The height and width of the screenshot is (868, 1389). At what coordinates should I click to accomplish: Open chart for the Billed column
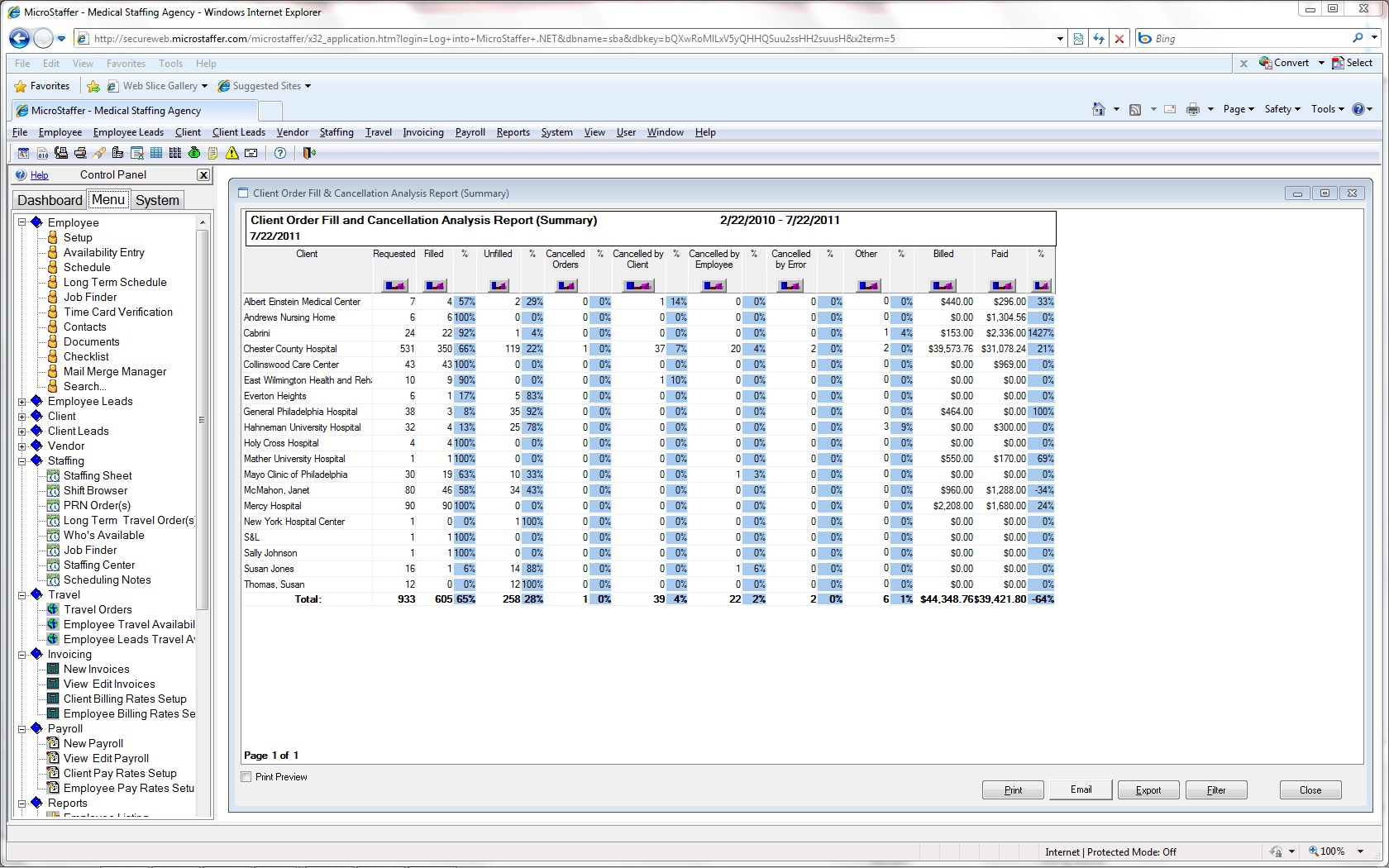pos(943,285)
